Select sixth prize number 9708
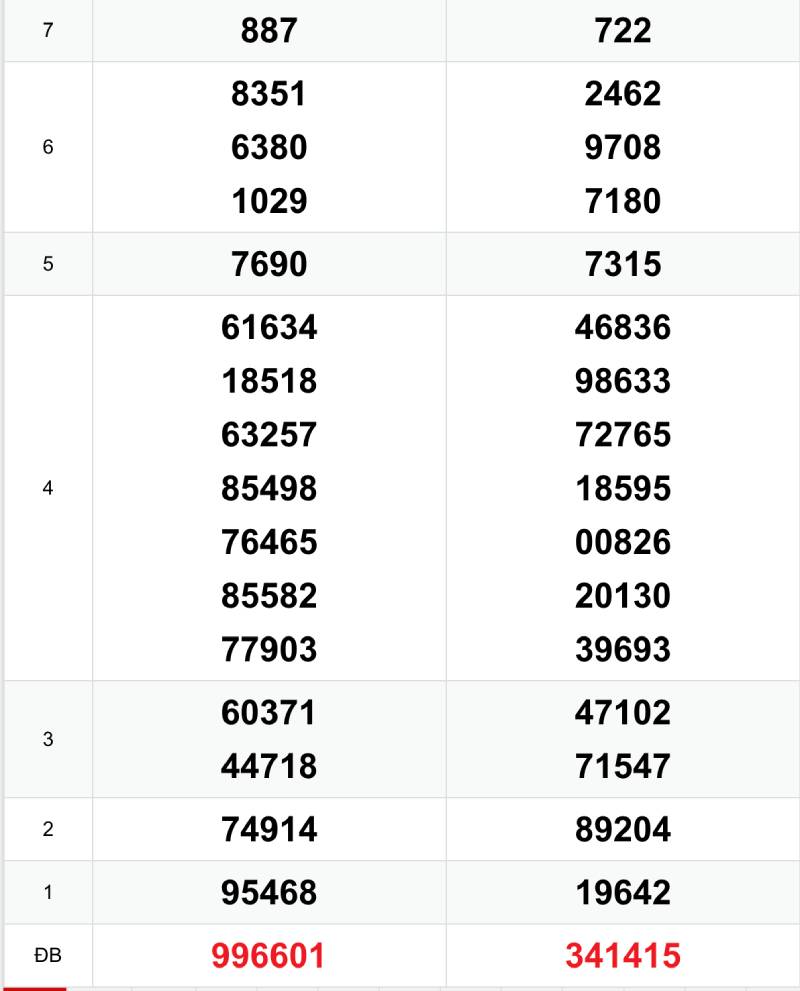This screenshot has height=991, width=800. pos(622,148)
